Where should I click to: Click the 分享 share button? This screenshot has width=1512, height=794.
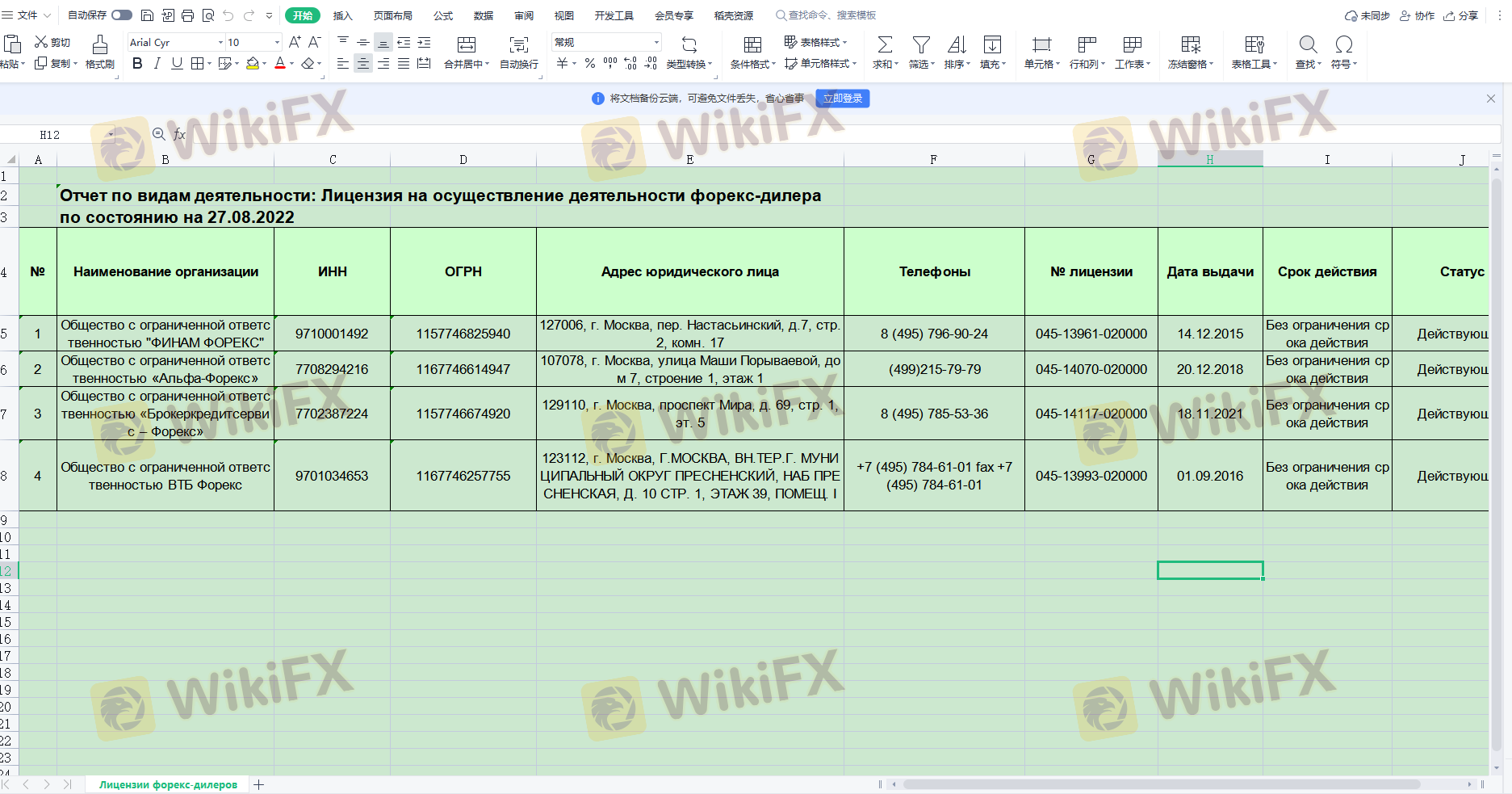tap(1462, 15)
